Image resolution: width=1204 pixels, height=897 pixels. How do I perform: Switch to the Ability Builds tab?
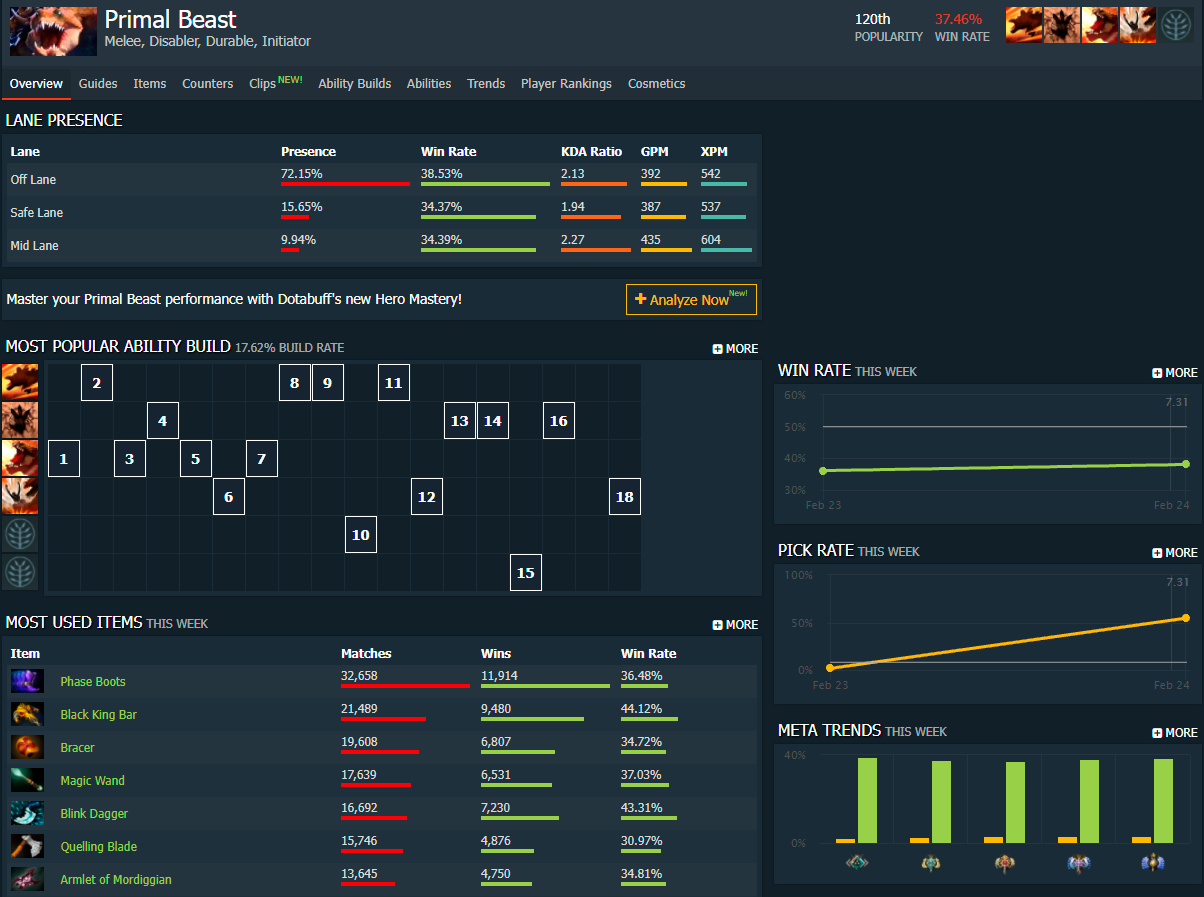click(x=355, y=84)
